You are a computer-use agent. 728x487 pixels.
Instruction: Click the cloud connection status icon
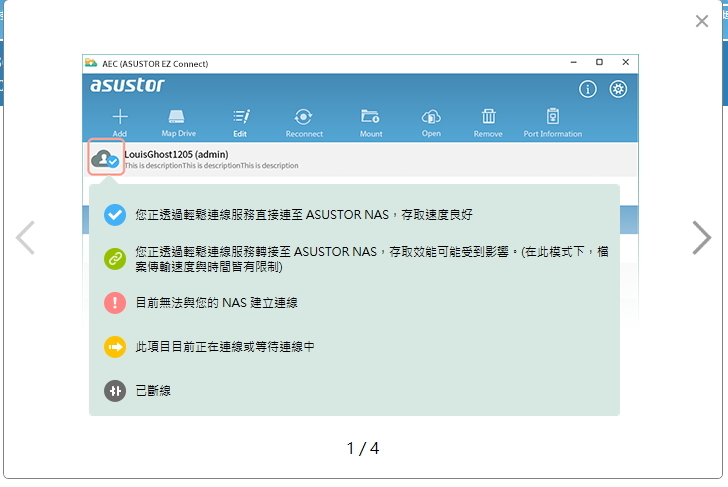point(106,158)
